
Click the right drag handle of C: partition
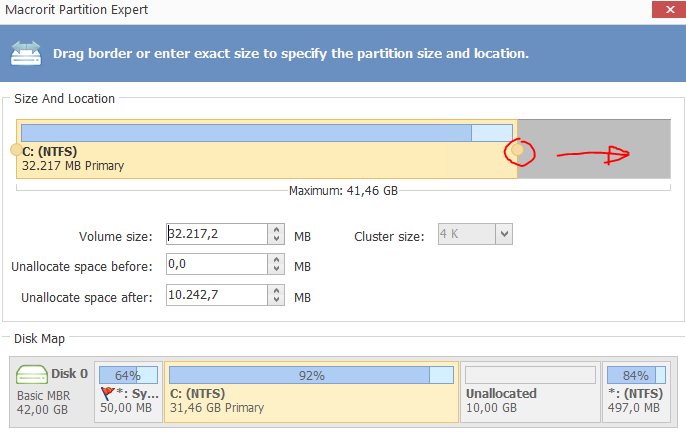pos(518,150)
